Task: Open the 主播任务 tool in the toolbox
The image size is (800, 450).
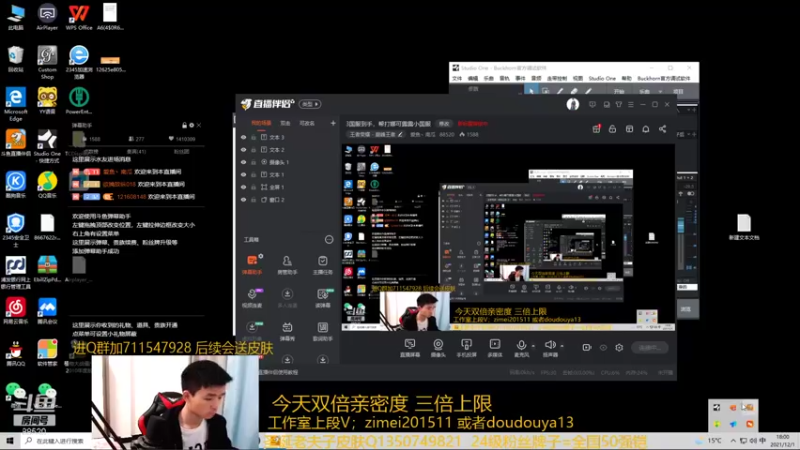Action: (x=322, y=265)
